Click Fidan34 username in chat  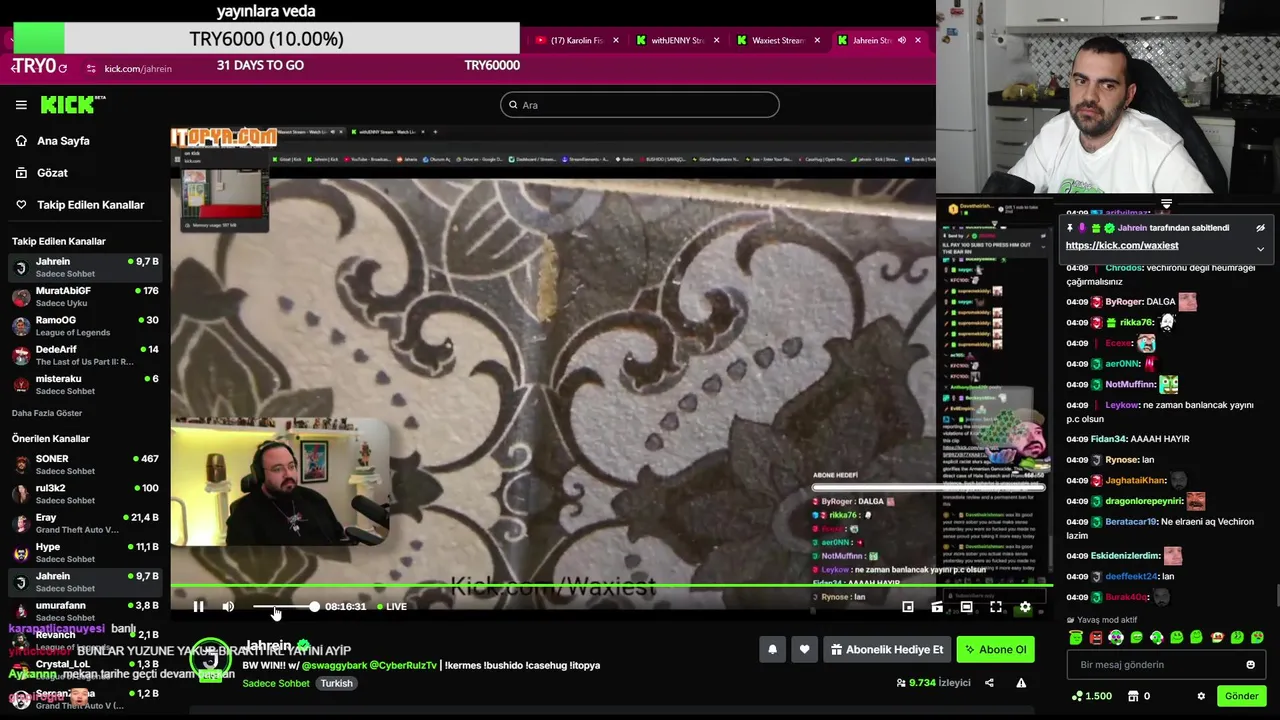point(1108,439)
